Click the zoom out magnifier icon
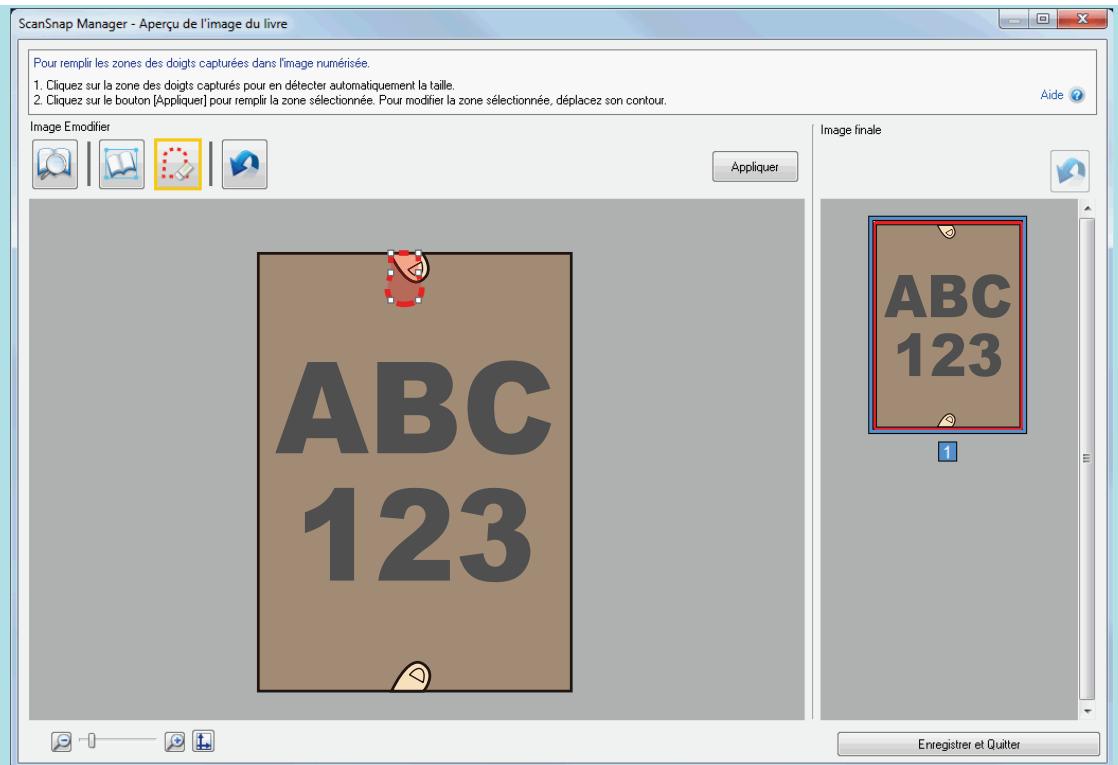This screenshot has width=1118, height=765. click(61, 741)
